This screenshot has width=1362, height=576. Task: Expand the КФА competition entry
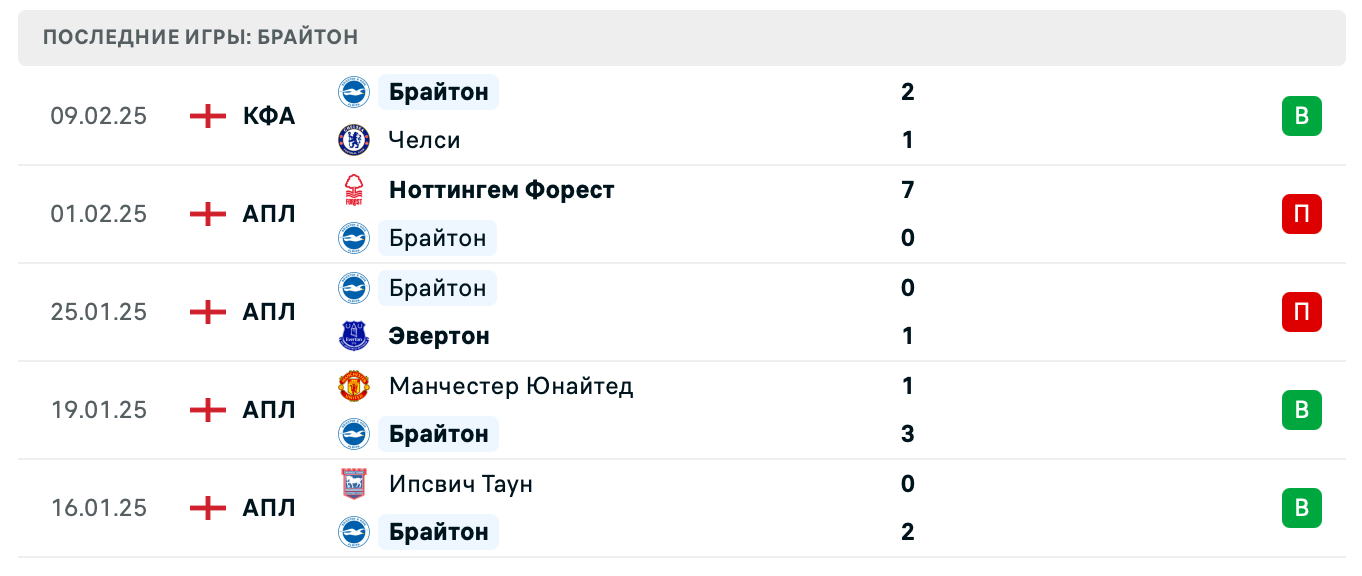pos(268,116)
